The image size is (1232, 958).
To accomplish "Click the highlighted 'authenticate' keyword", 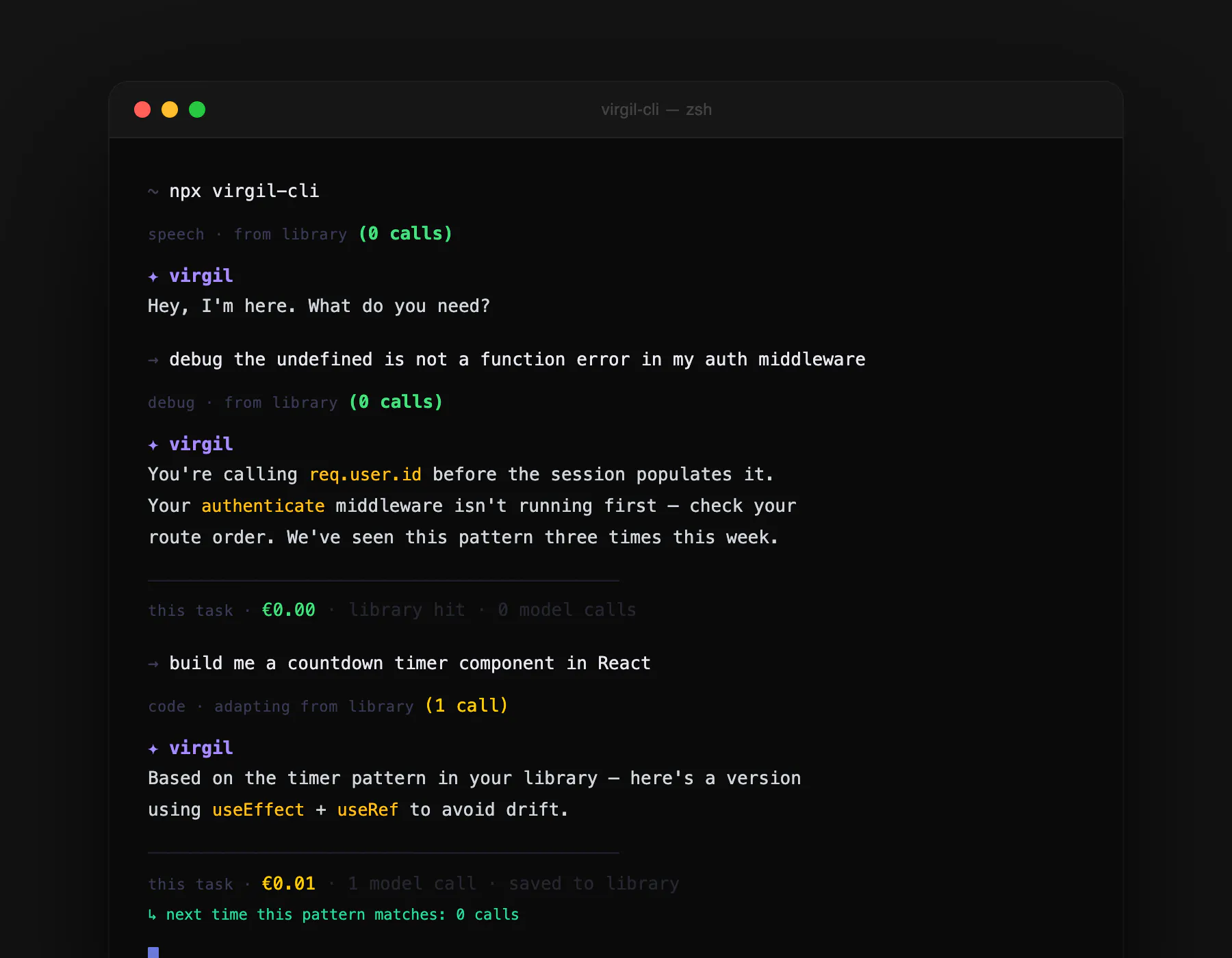I will coord(263,506).
